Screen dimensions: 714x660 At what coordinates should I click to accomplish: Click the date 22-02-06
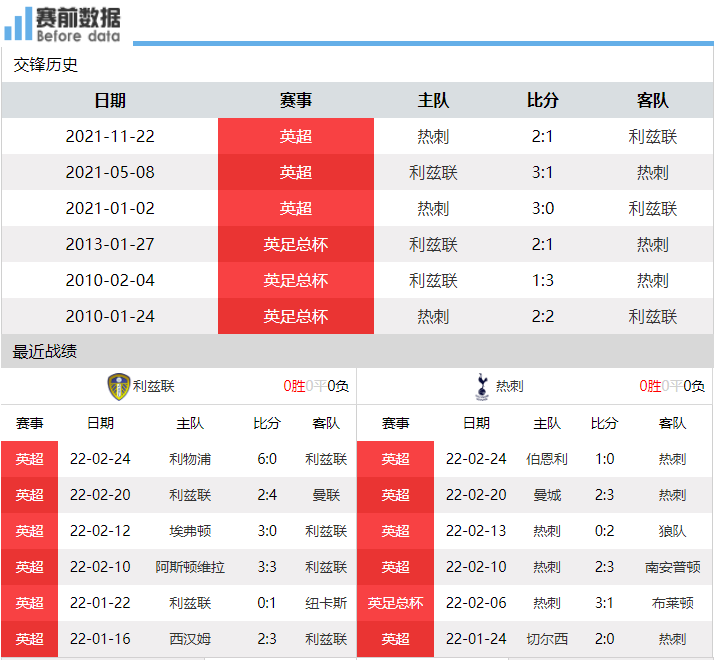tap(476, 603)
